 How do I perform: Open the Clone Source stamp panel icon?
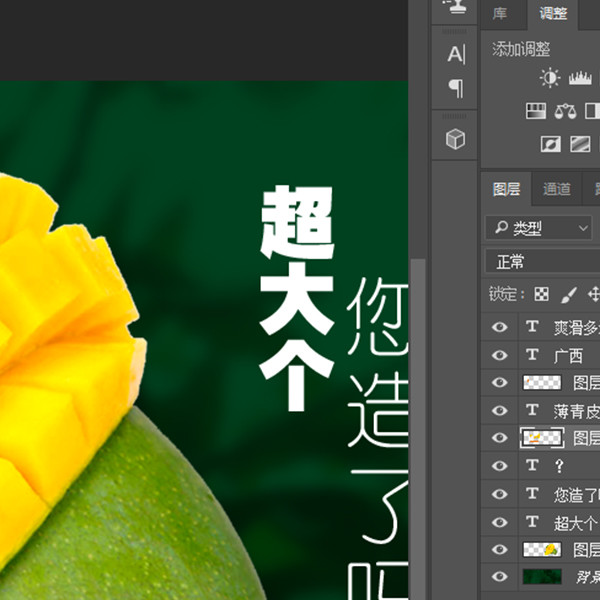point(455,7)
